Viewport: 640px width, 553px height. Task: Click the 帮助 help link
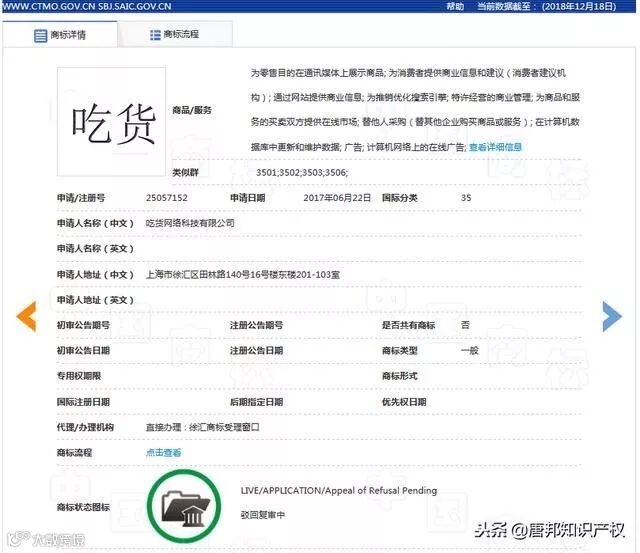pyautogui.click(x=455, y=7)
